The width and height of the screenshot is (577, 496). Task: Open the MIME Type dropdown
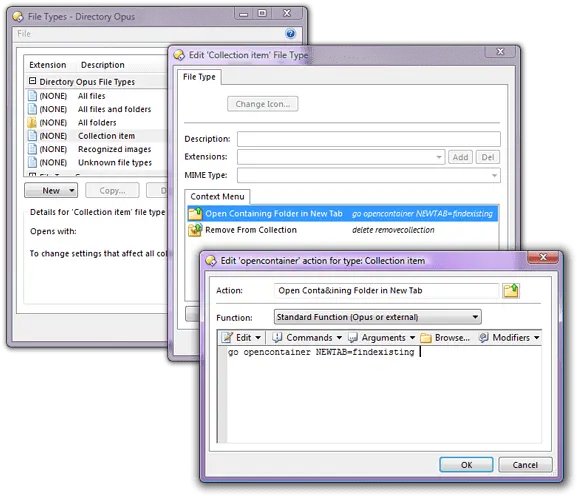coord(494,175)
